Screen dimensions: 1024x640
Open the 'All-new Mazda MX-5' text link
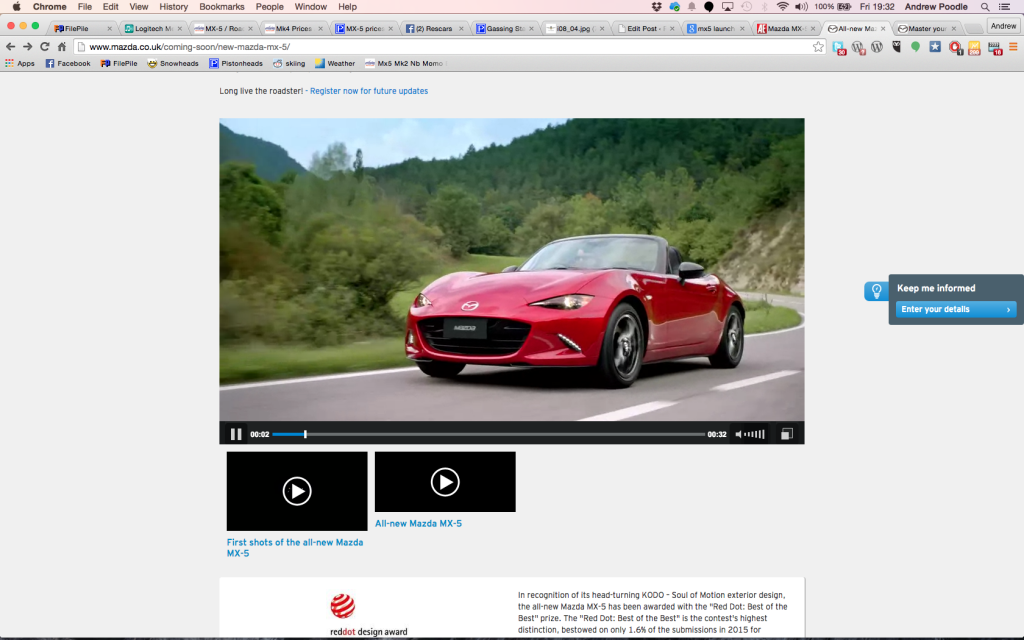[418, 523]
